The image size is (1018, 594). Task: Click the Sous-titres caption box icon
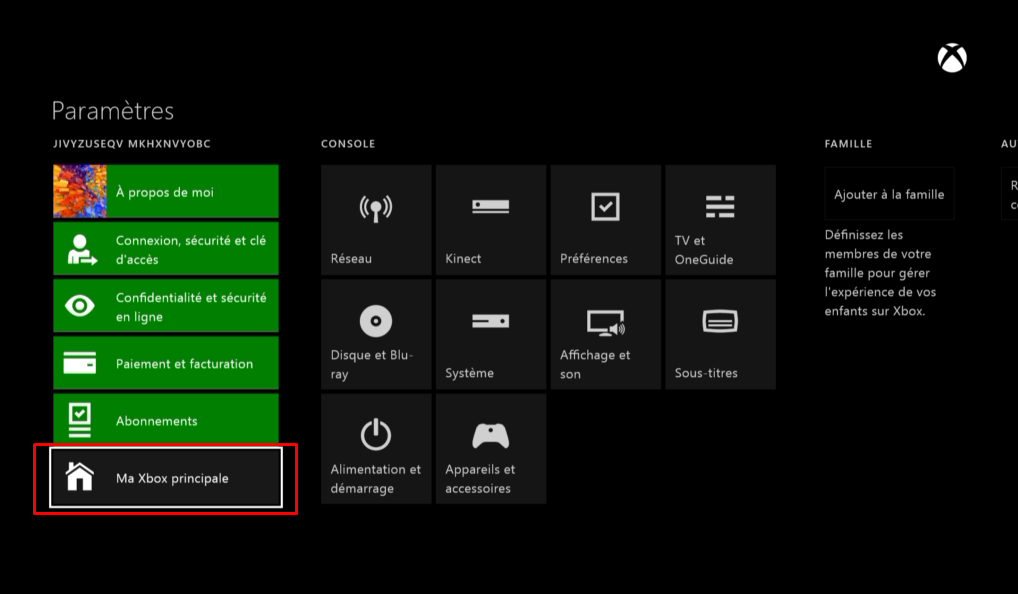(x=720, y=321)
